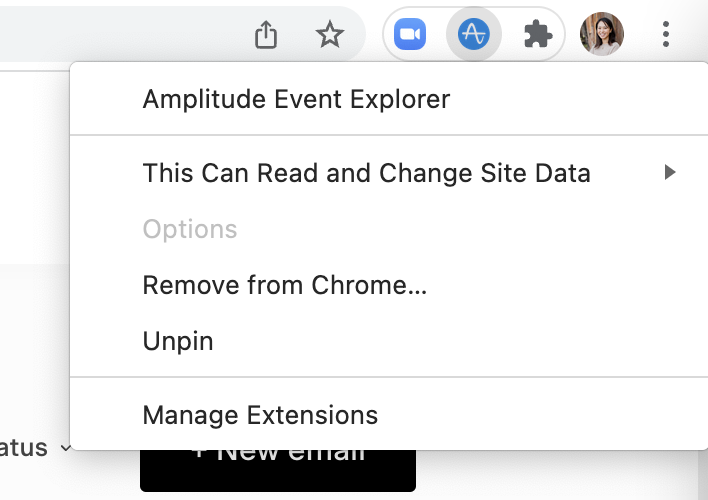Open This Can Read and Change Site Data
Screen dimensions: 708x500
point(366,173)
